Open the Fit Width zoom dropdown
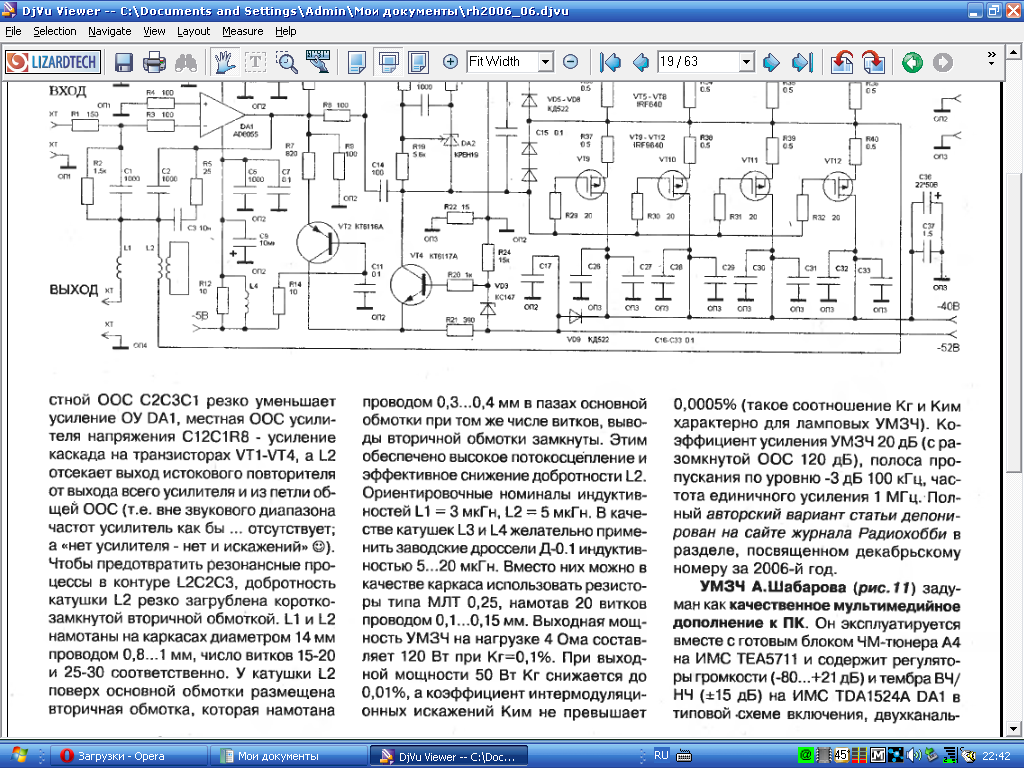 pos(545,62)
